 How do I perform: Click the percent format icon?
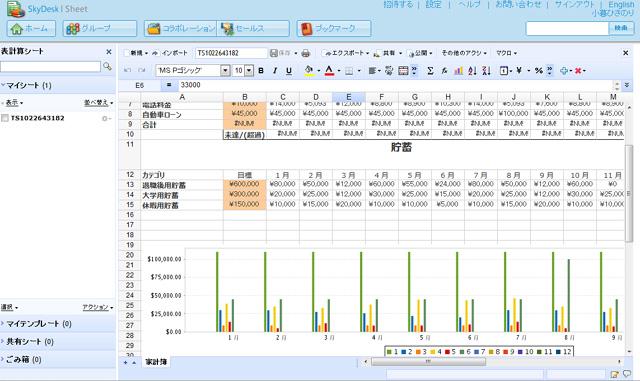pyautogui.click(x=538, y=71)
